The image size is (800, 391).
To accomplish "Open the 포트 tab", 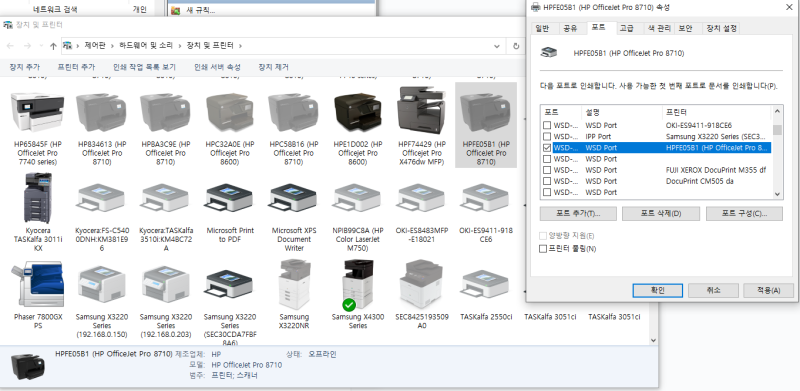I will pos(598,28).
